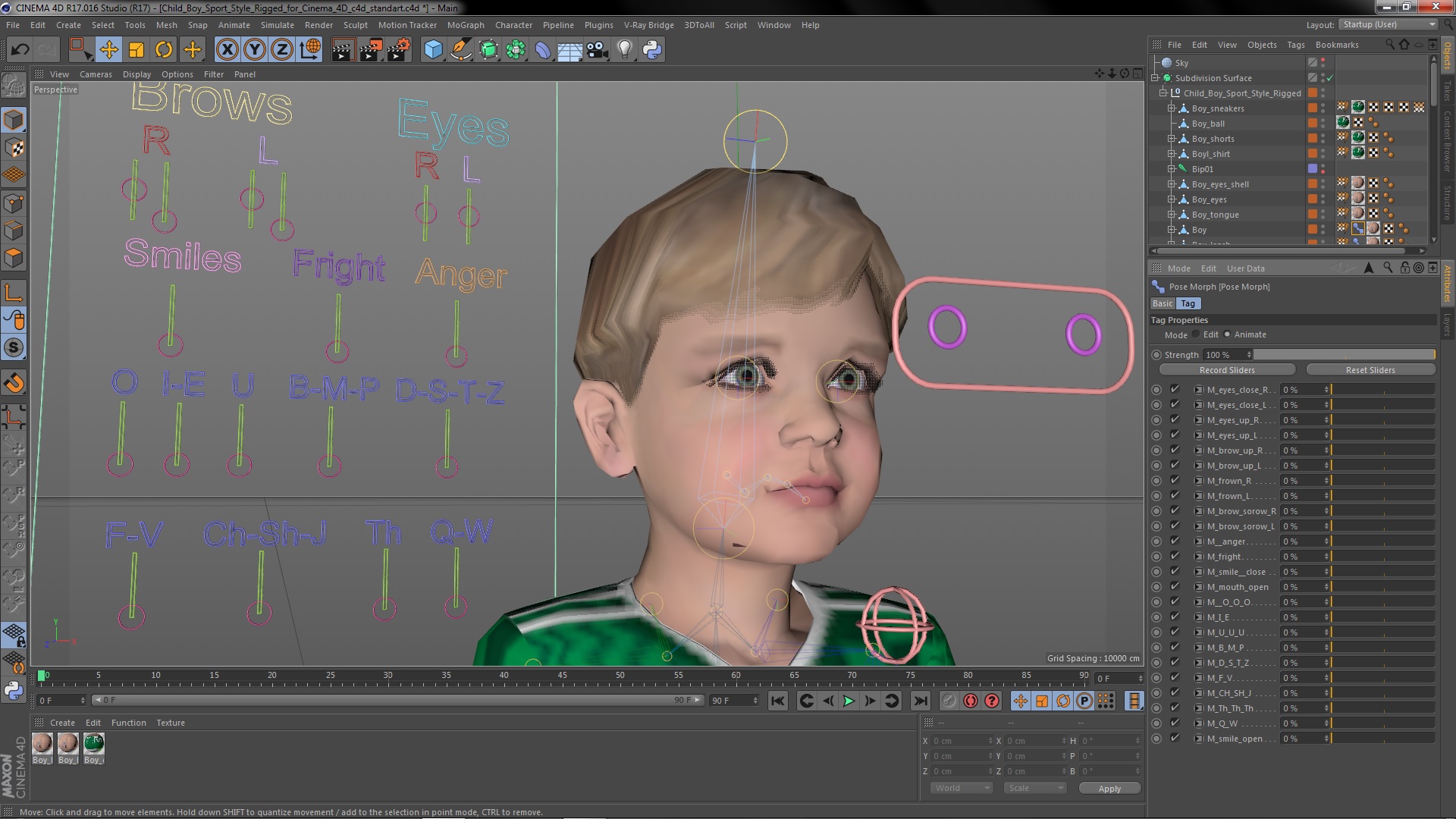The height and width of the screenshot is (819, 1456).
Task: Expand the Bip01 tree item
Action: pyautogui.click(x=1171, y=169)
